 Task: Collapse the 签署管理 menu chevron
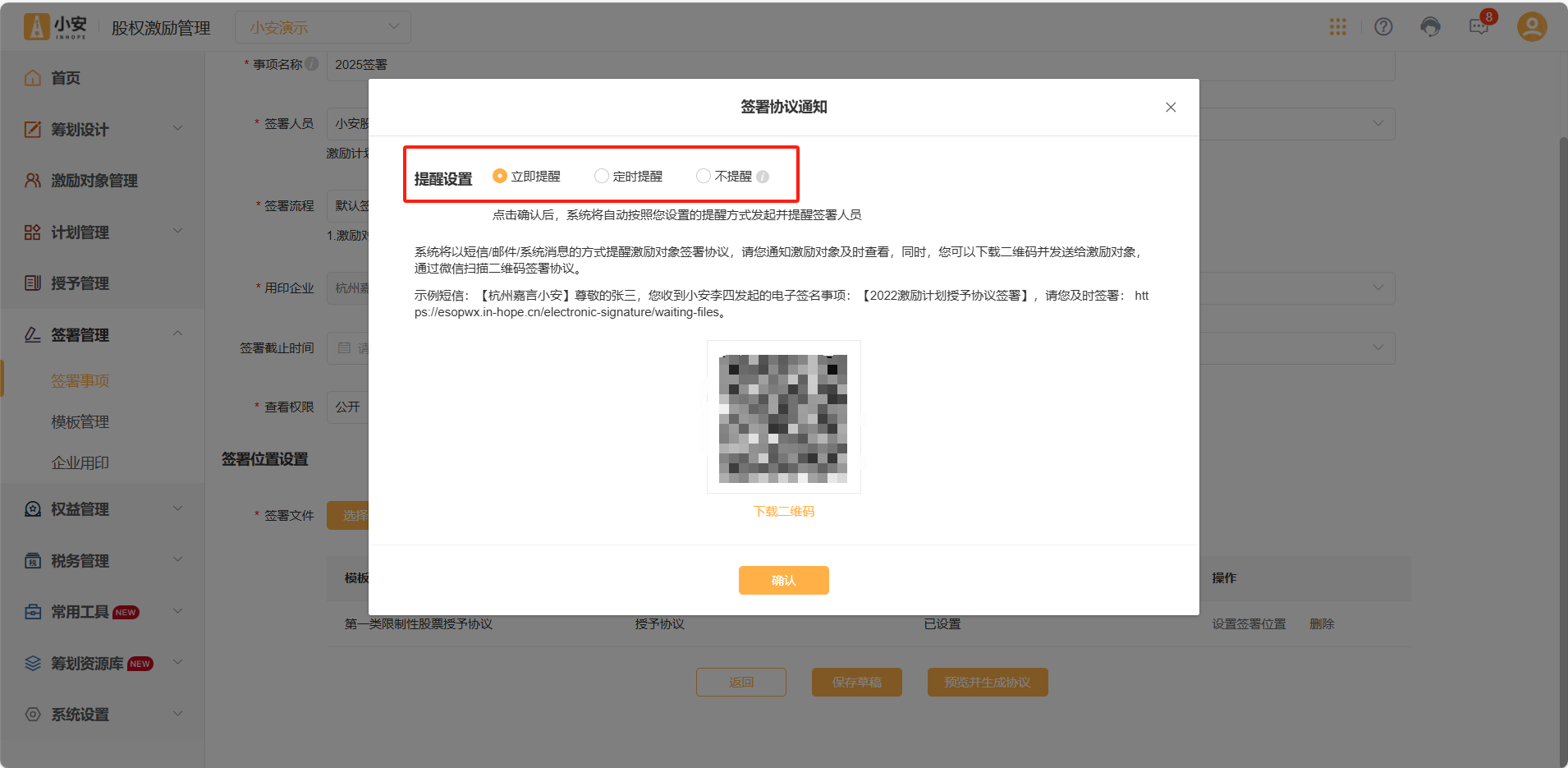(x=178, y=333)
